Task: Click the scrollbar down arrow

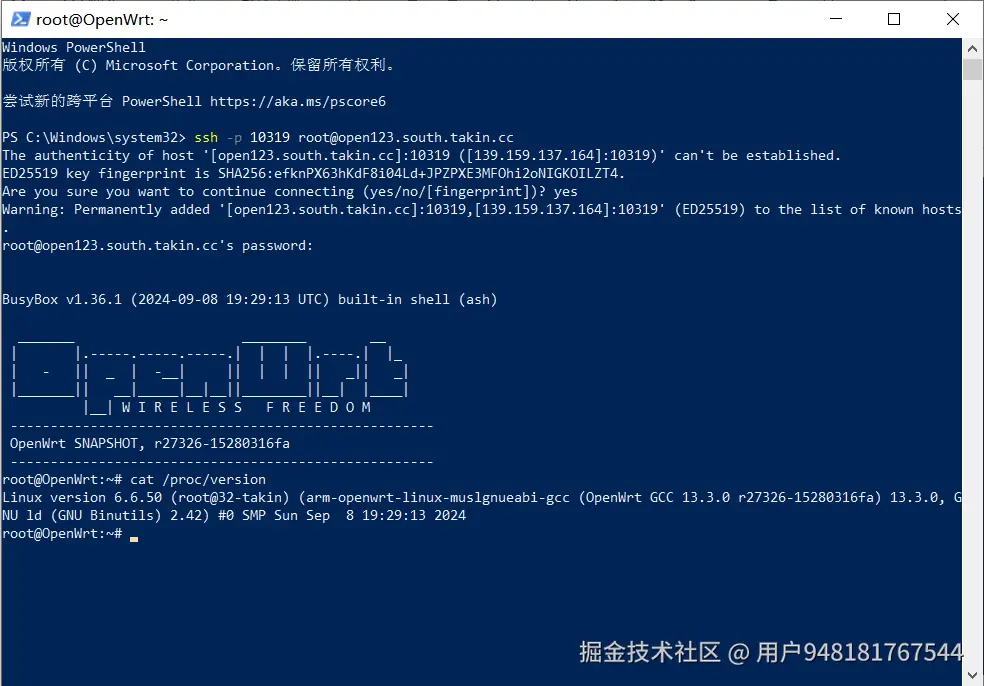Action: (972, 675)
